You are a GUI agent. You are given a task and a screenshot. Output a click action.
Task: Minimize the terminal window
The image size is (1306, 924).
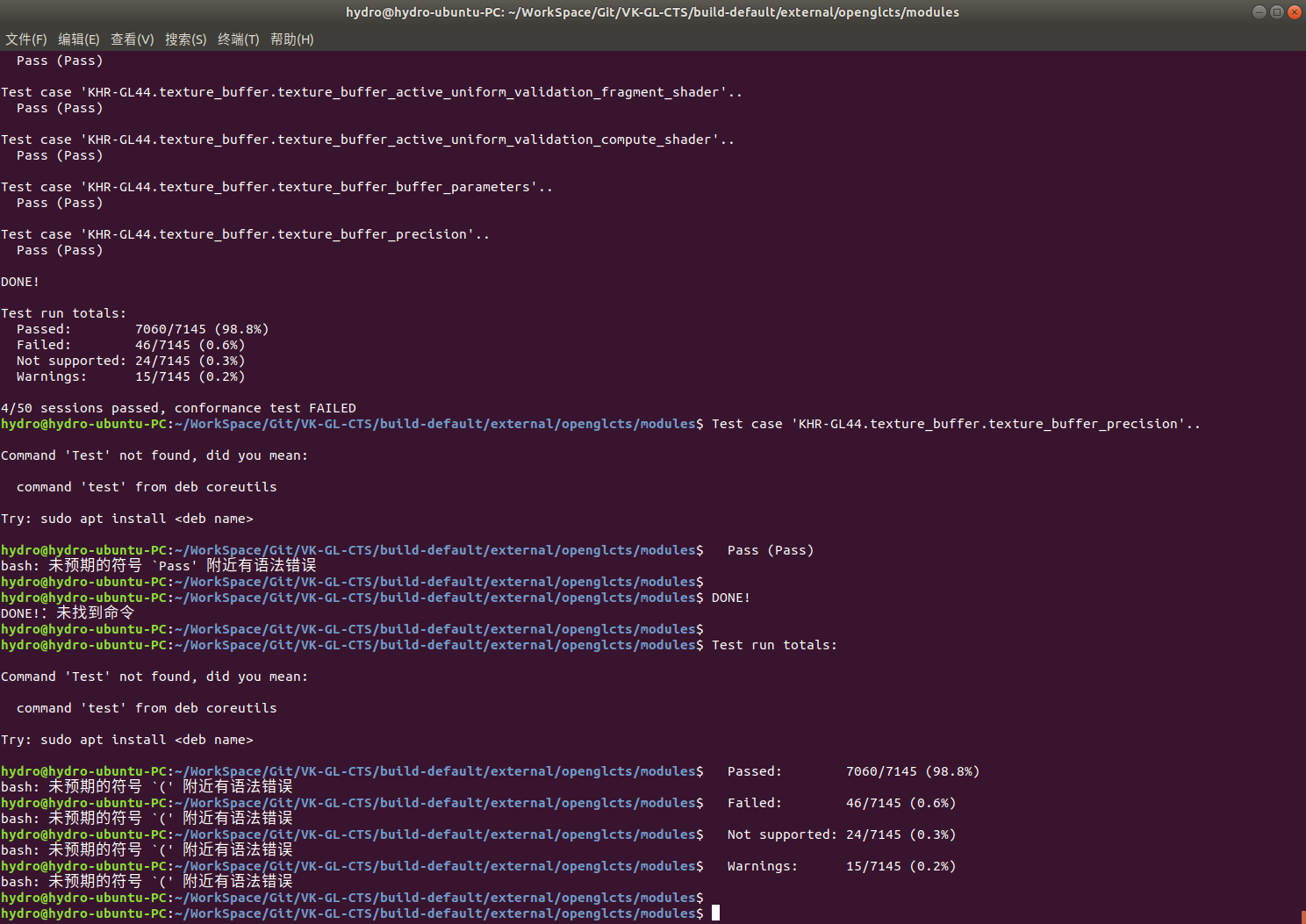1259,12
